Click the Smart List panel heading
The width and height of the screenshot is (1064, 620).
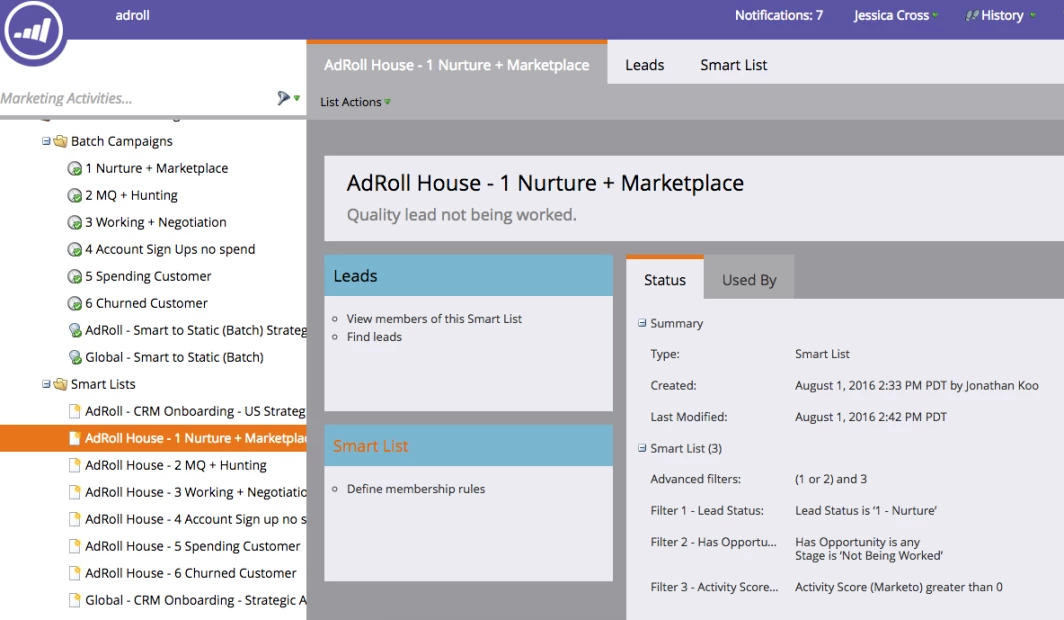[x=370, y=446]
